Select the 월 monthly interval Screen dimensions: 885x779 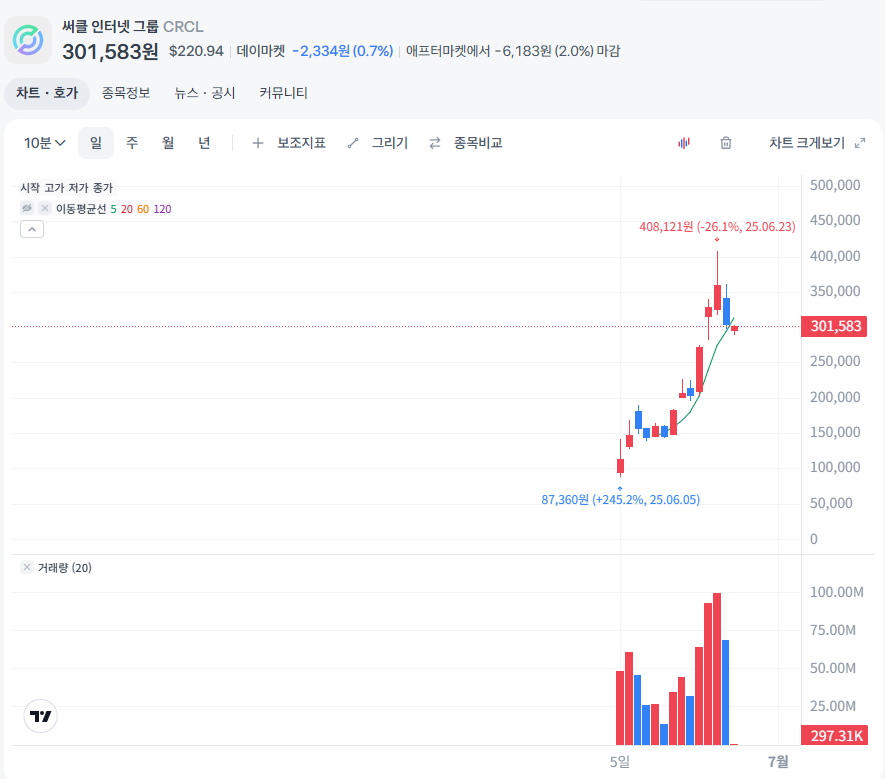pos(168,143)
